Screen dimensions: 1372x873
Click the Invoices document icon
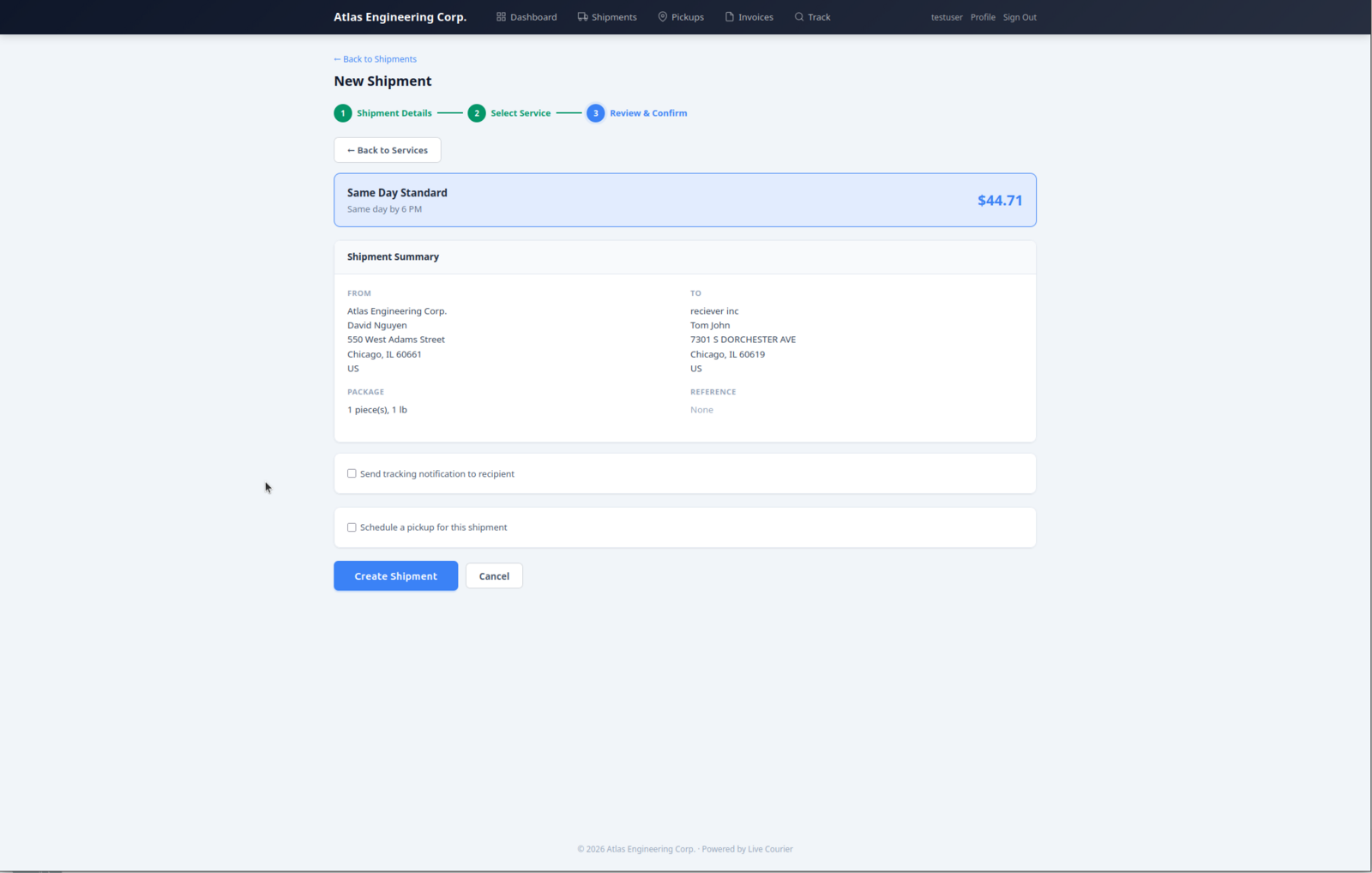coord(729,17)
